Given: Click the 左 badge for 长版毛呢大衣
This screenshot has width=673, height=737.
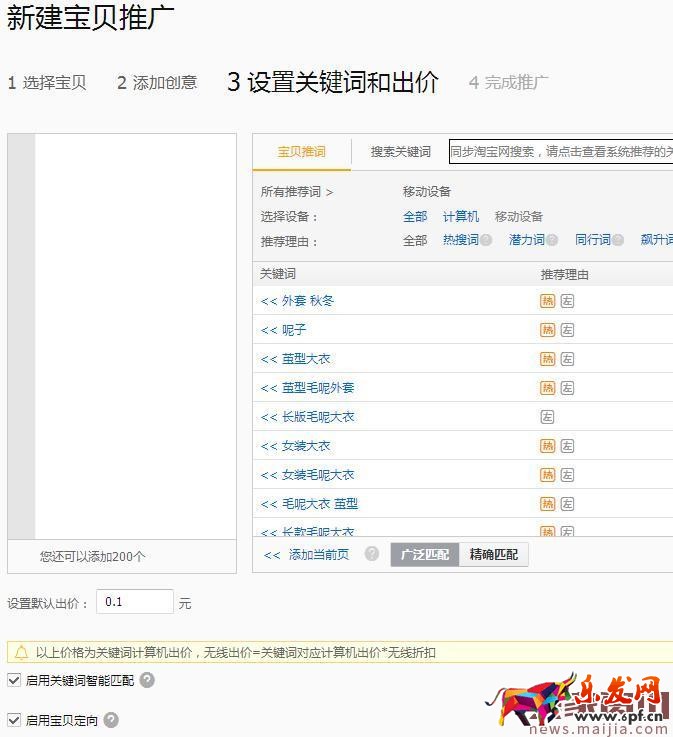Looking at the screenshot, I should point(547,417).
